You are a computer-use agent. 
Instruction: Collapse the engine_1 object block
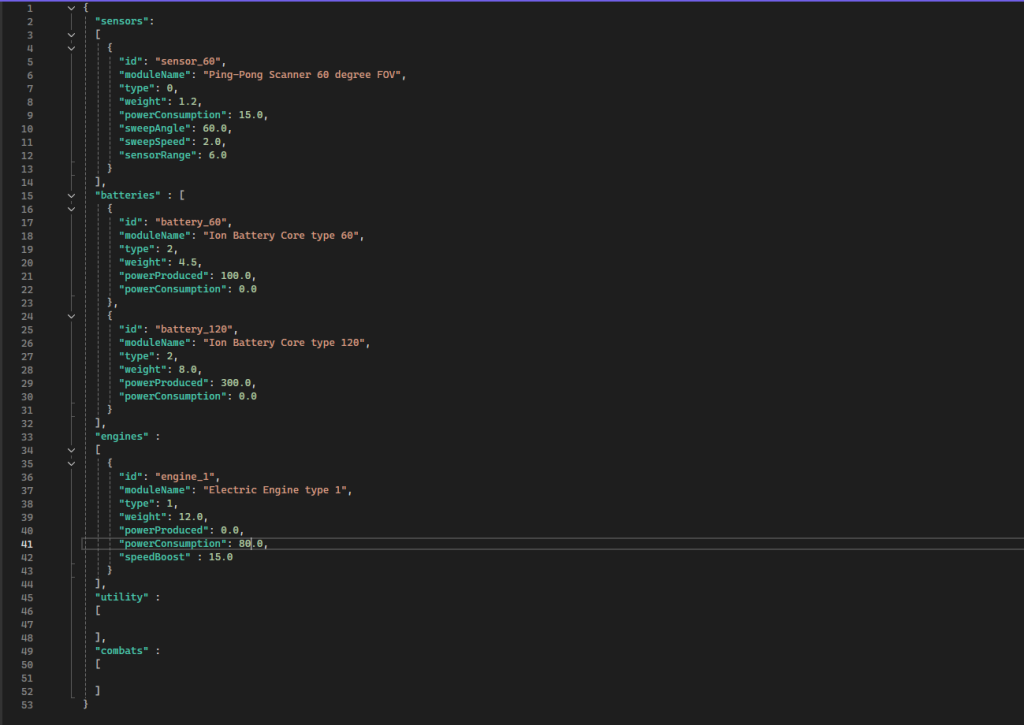pos(70,463)
